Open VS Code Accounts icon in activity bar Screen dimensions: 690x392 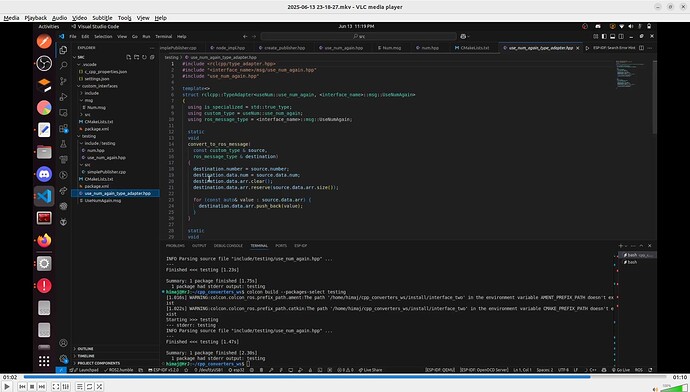[x=63, y=343]
